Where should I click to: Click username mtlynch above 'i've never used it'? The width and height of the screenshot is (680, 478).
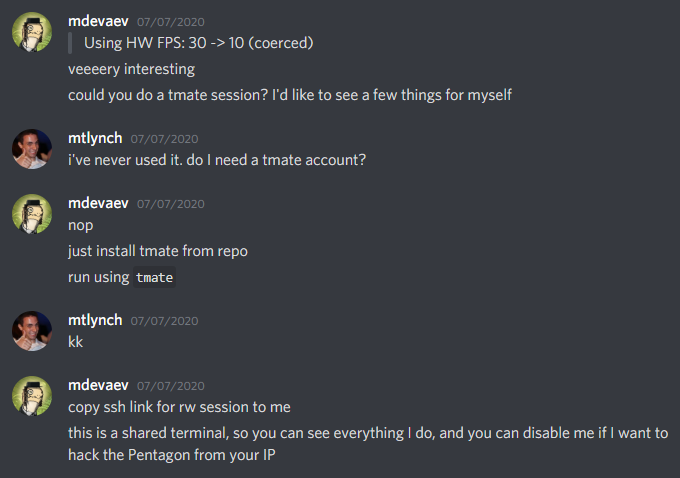point(95,138)
